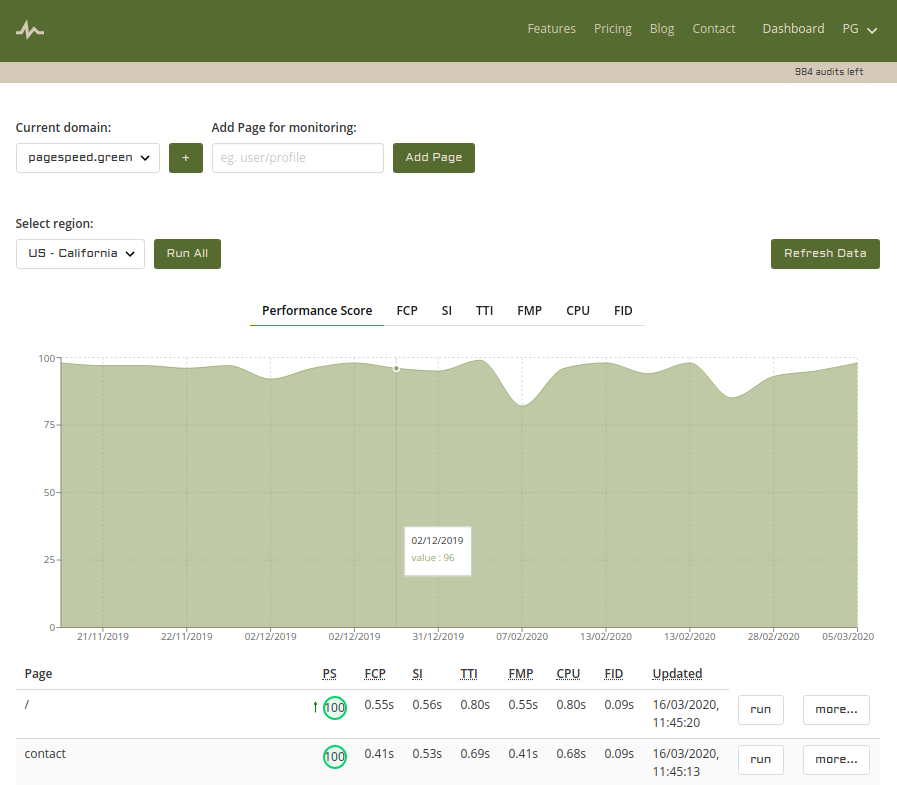This screenshot has height=785, width=897.
Task: Expand the current domain dropdown
Action: [88, 158]
